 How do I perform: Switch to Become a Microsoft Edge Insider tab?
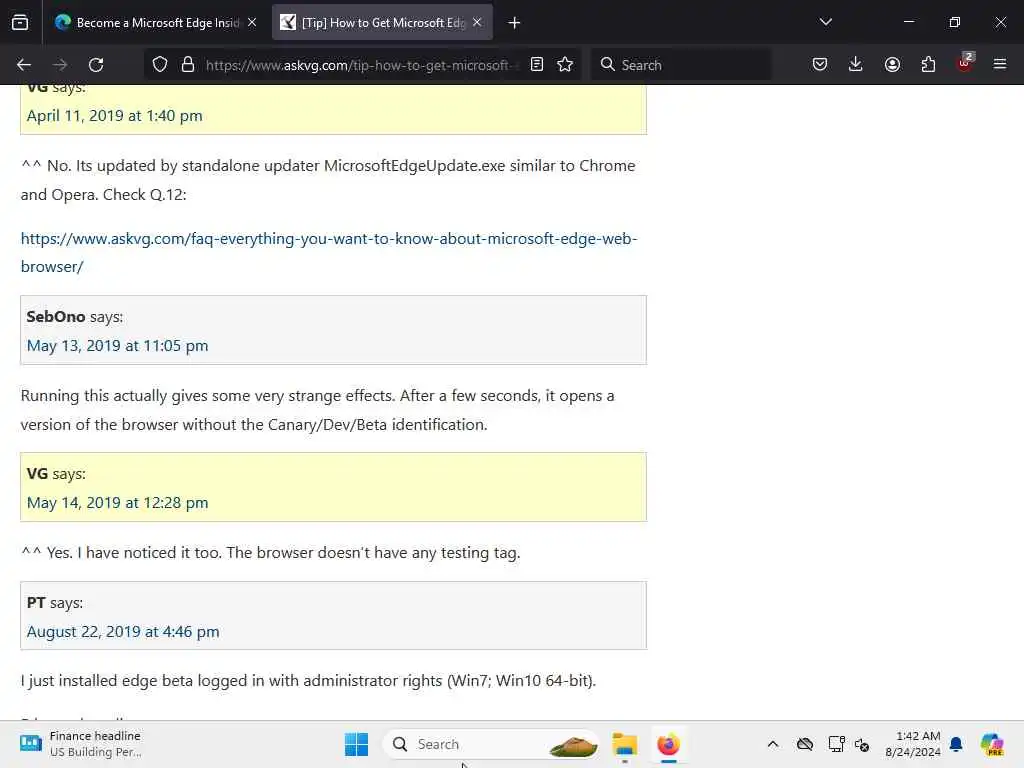point(155,23)
